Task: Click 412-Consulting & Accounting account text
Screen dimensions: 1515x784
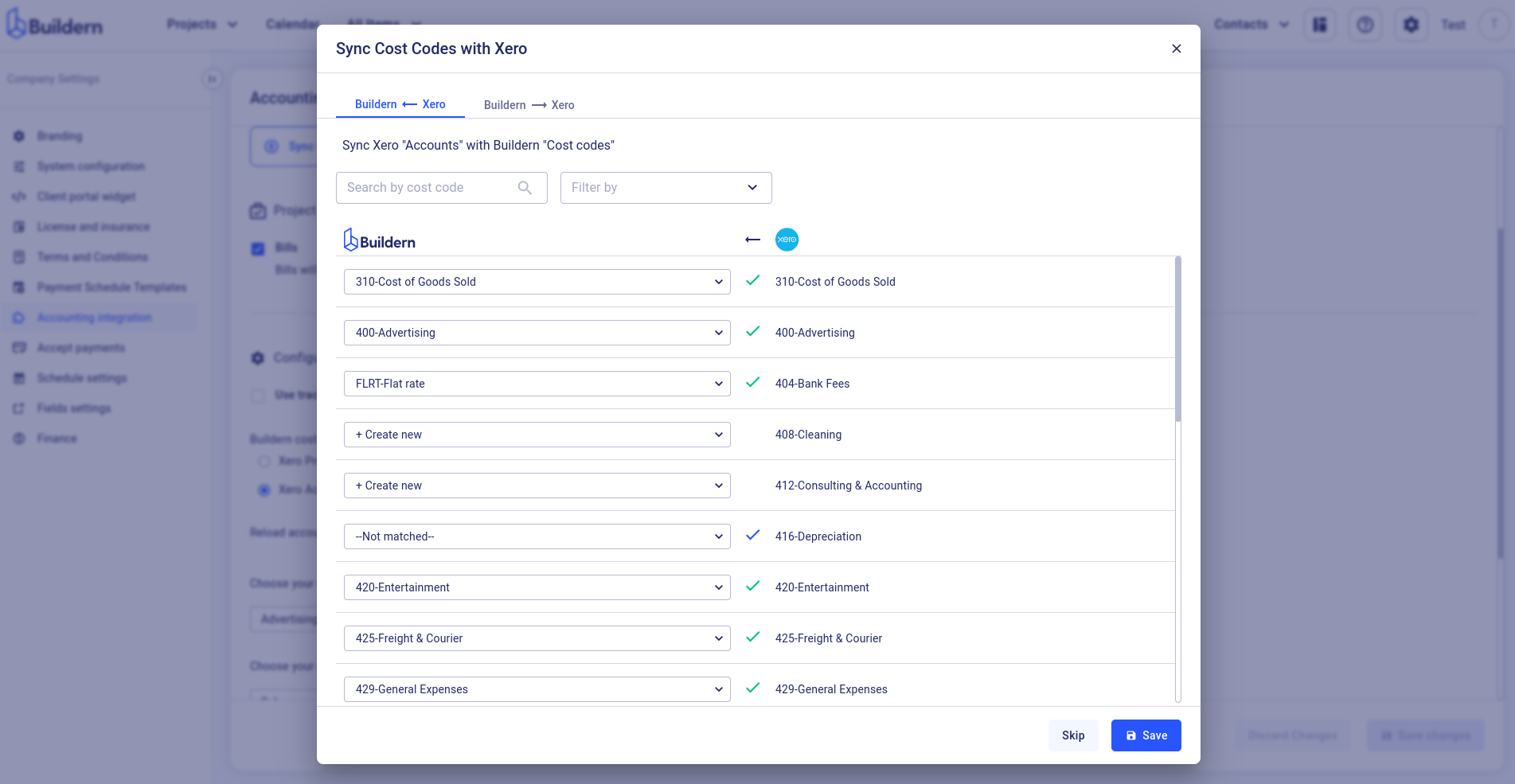Action: point(849,486)
